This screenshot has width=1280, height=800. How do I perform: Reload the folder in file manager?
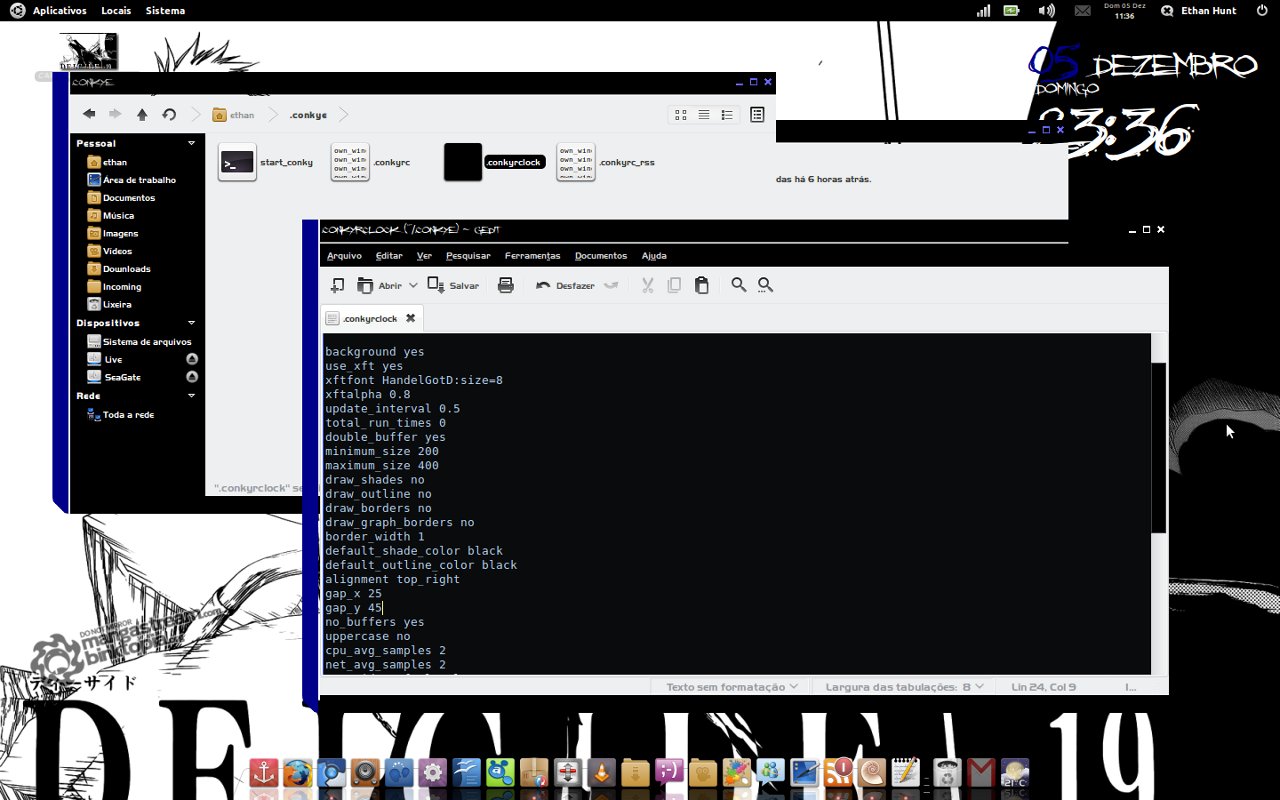(x=169, y=115)
